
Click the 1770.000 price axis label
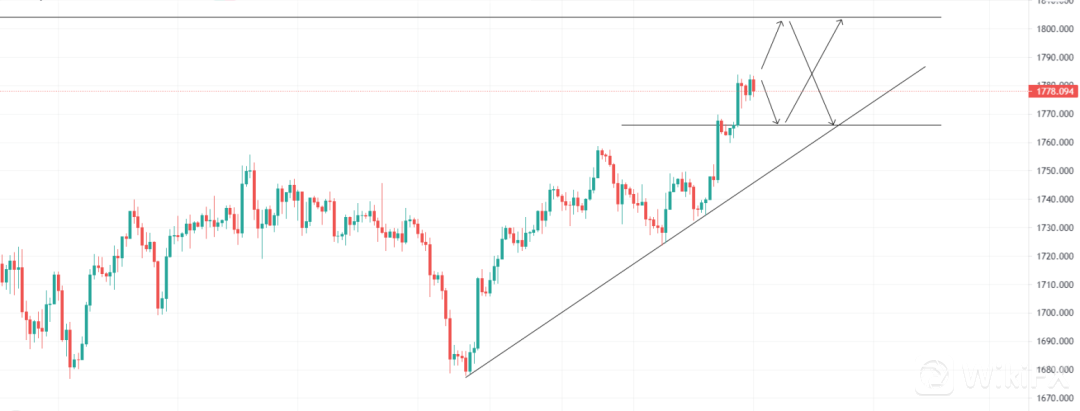point(1054,114)
